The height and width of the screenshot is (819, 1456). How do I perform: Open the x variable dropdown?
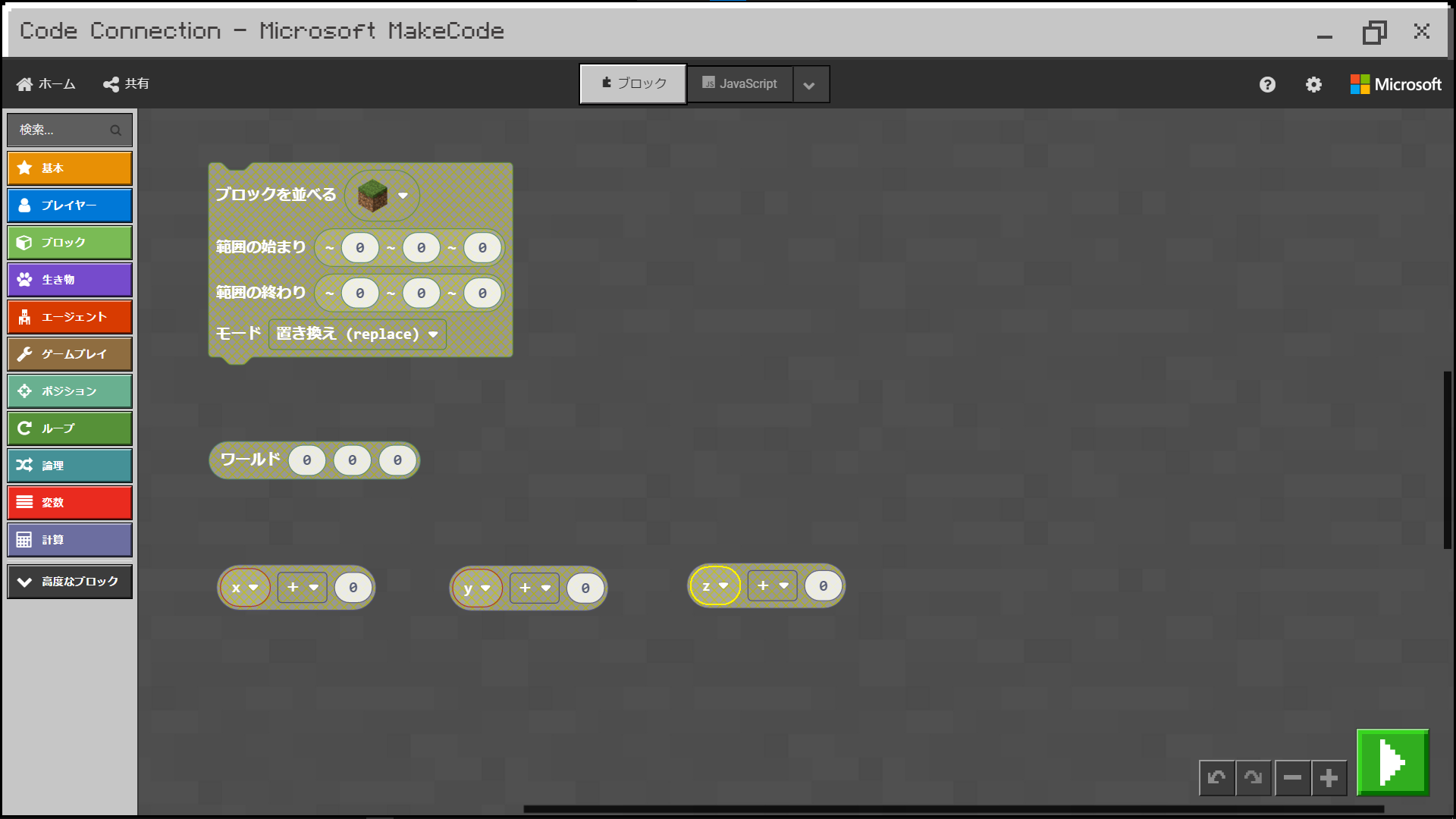click(x=245, y=588)
